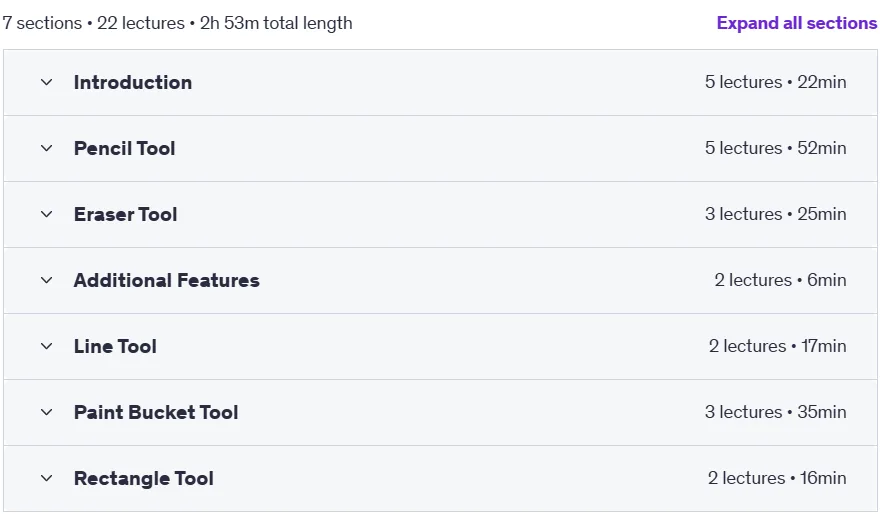
Task: Open the Introduction section title
Action: point(133,82)
